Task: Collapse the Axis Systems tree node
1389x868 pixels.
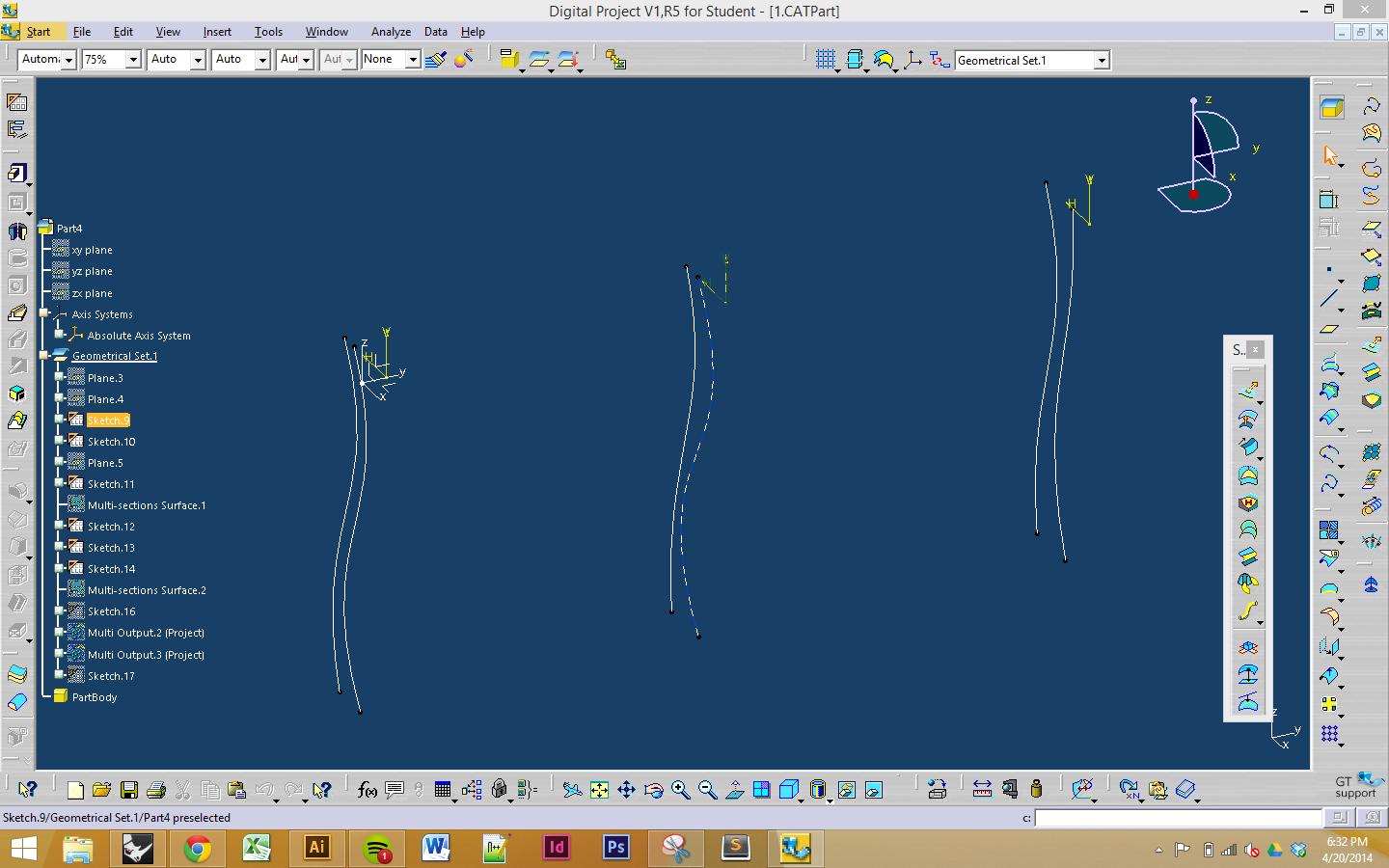Action: pos(44,313)
